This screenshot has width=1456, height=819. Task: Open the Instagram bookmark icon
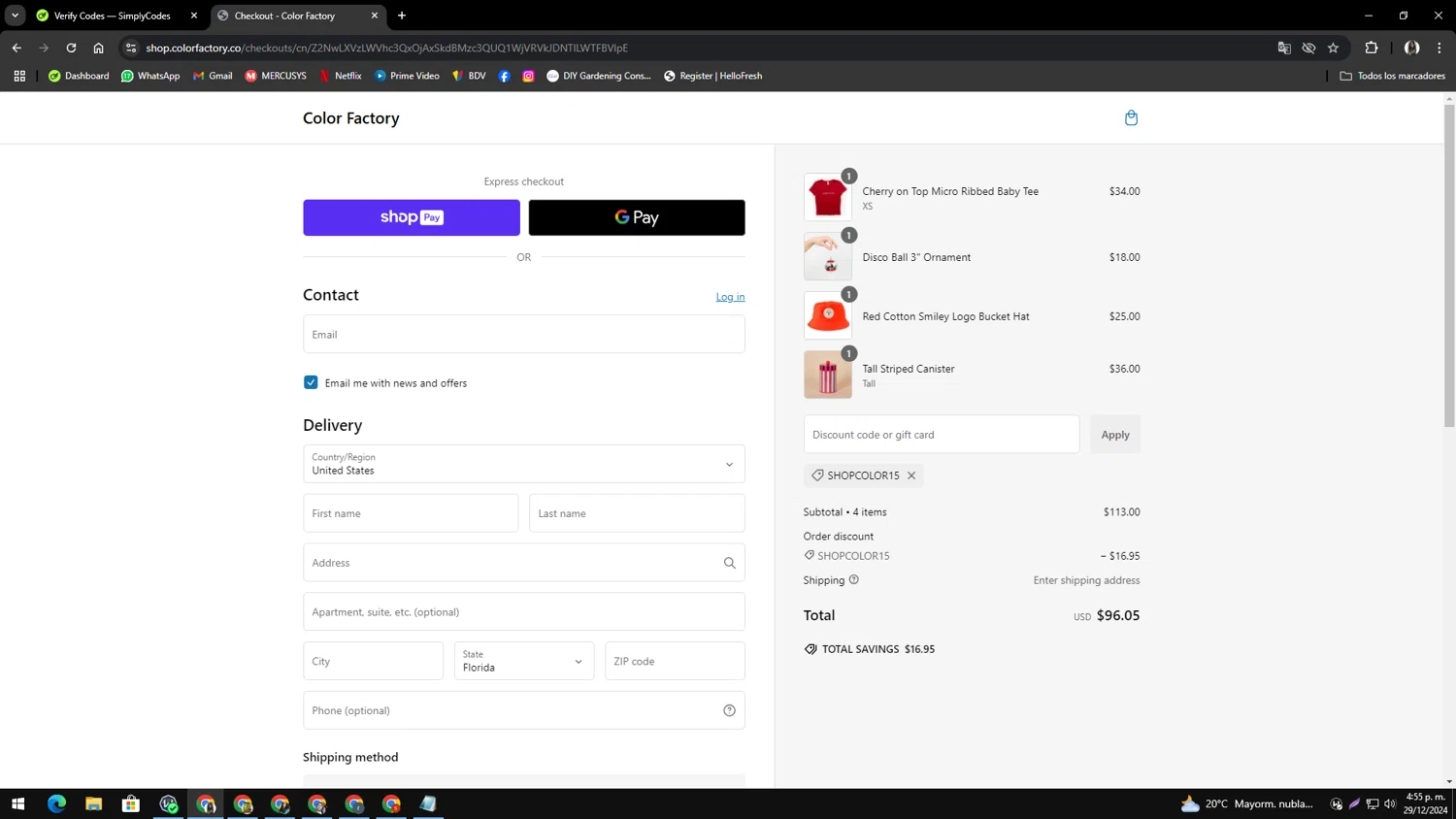(x=528, y=76)
